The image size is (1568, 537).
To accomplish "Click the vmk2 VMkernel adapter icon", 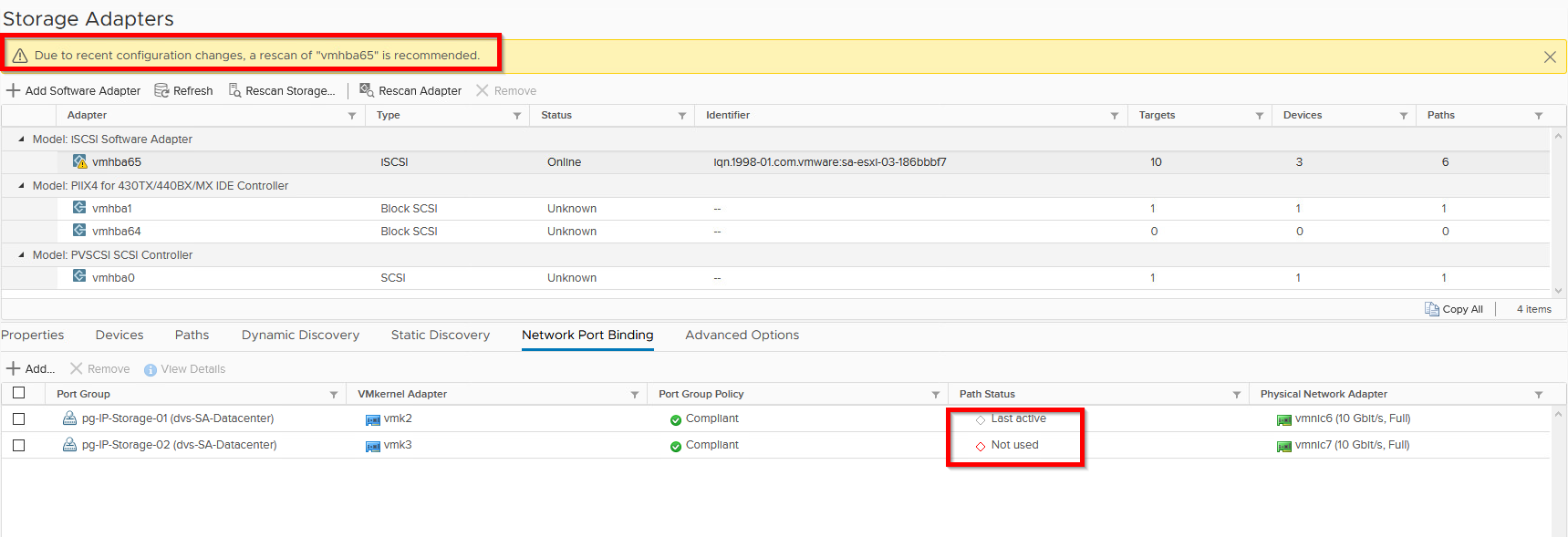I will click(373, 420).
